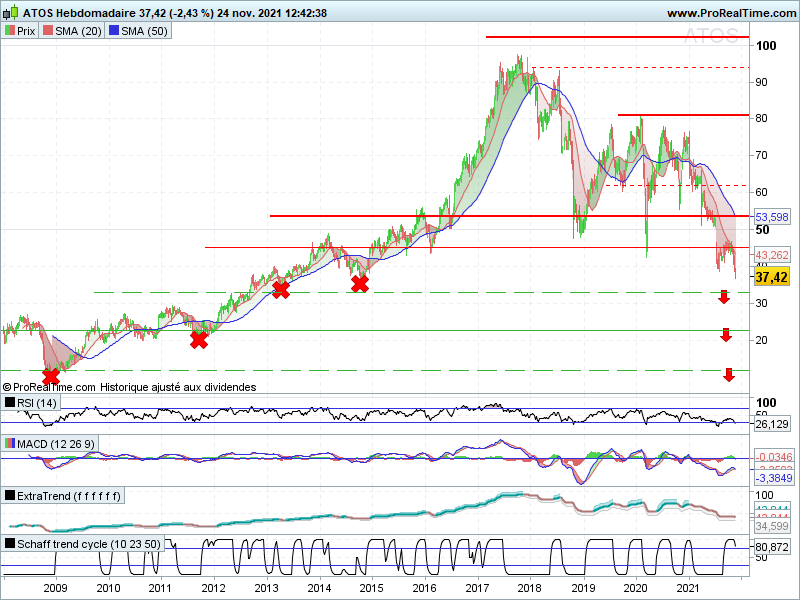Click the SMA (20) value label 43,262
Viewport: 800px width, 600px height.
771,255
